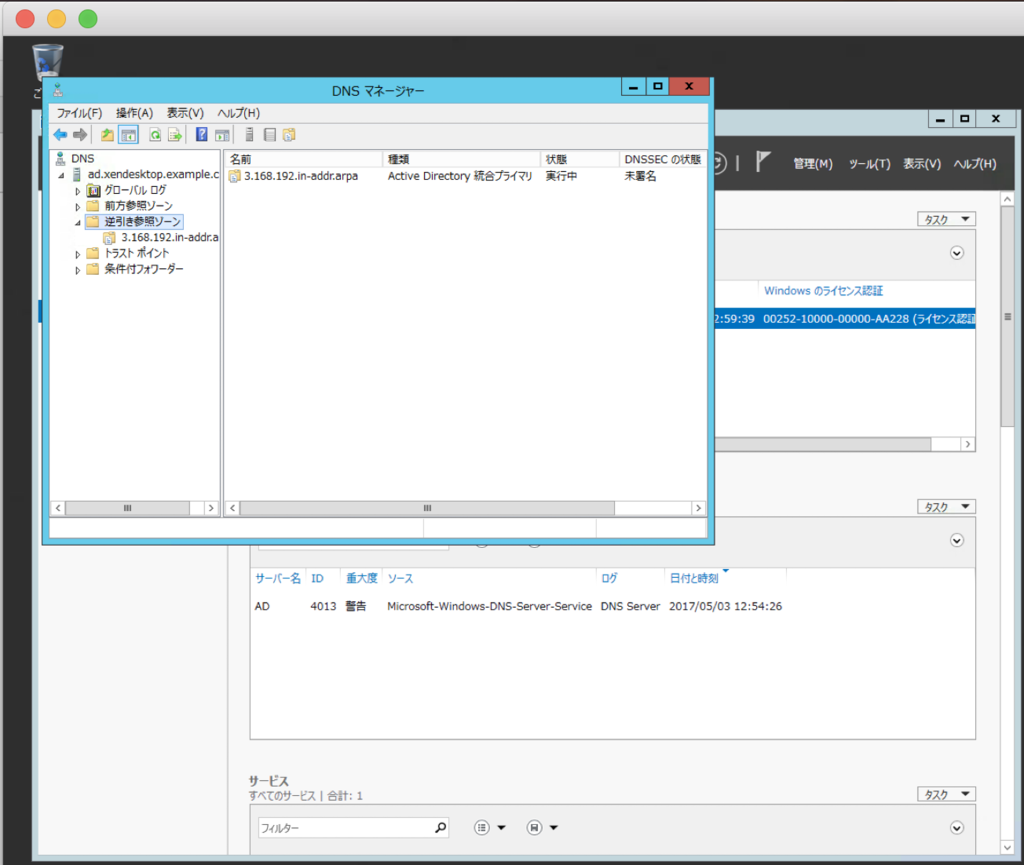Toggle the action pane toolbar icon
Screen dimensions: 1024x865
coord(222,134)
